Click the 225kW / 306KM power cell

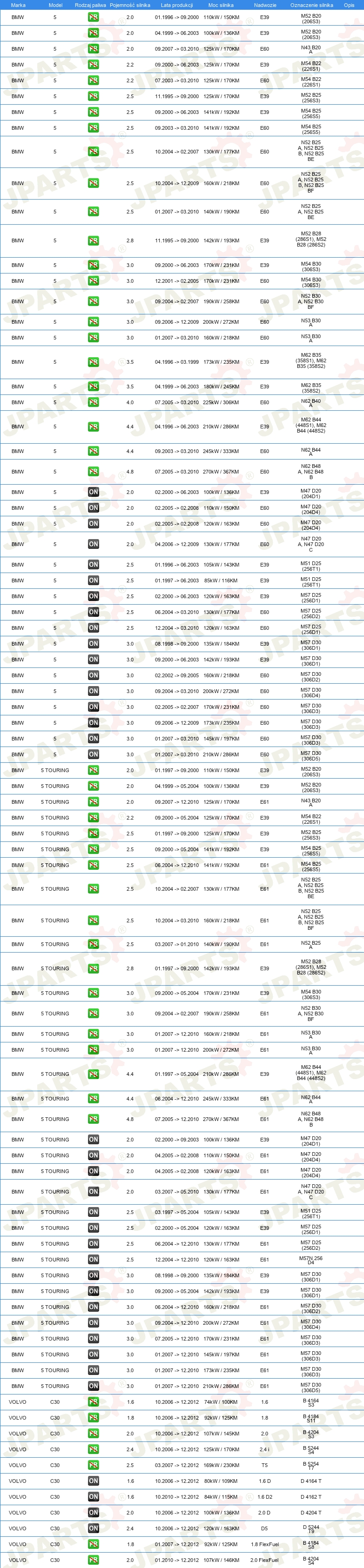point(222,402)
